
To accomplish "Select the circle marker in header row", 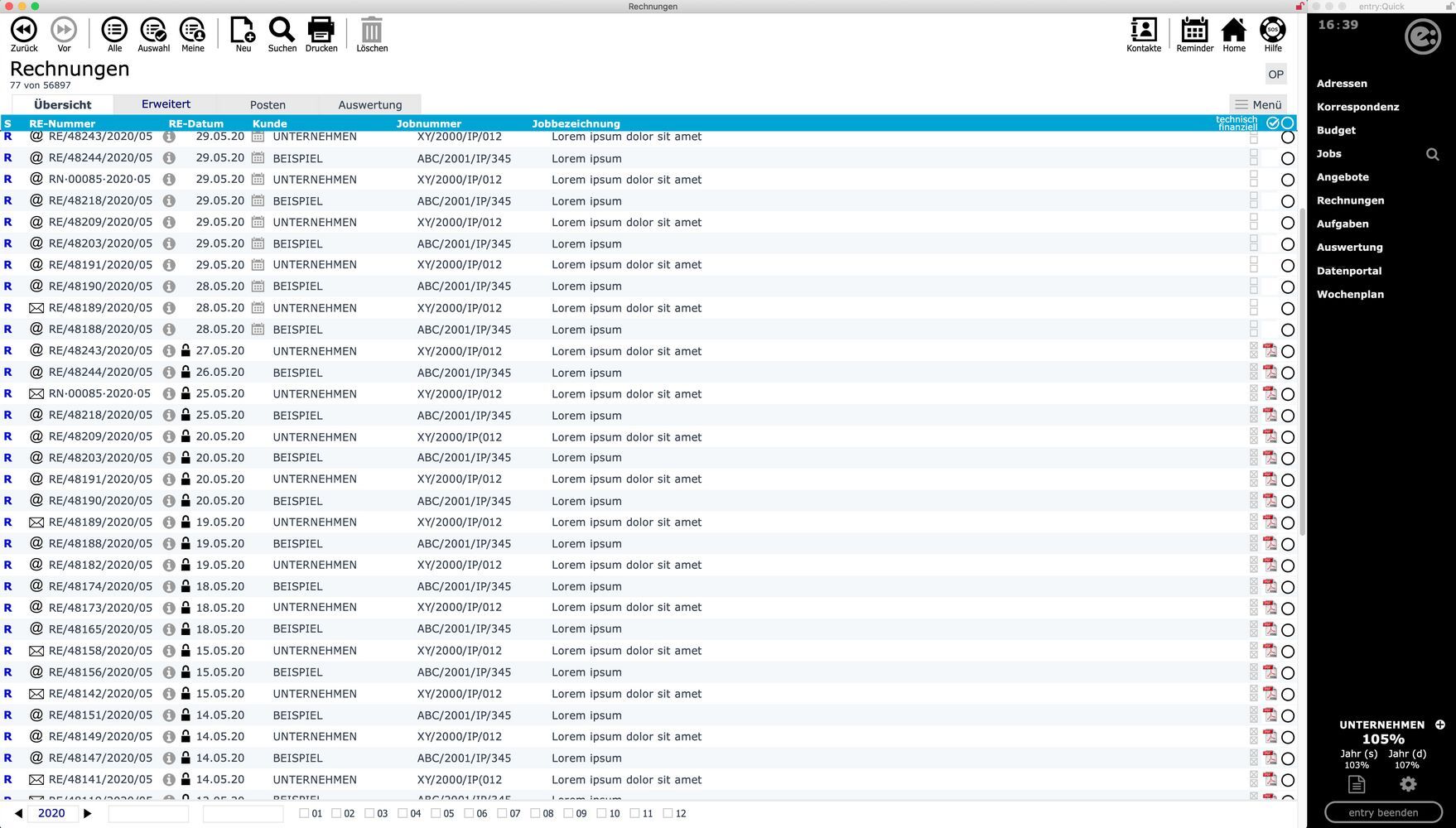I will [1287, 123].
